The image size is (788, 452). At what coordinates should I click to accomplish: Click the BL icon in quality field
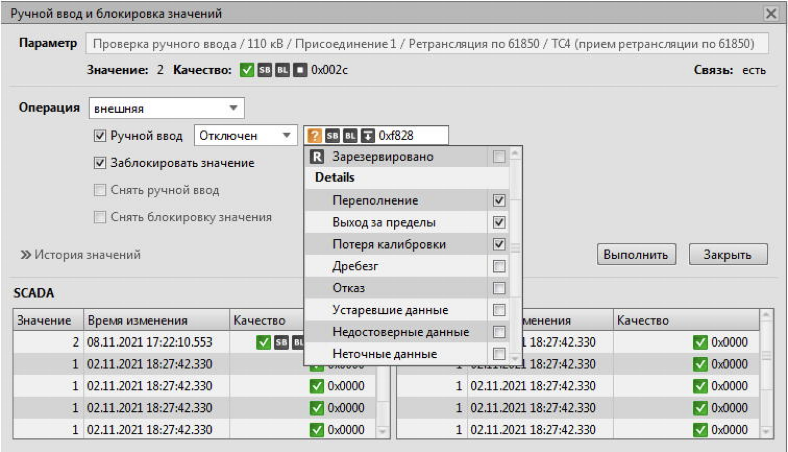coord(350,136)
